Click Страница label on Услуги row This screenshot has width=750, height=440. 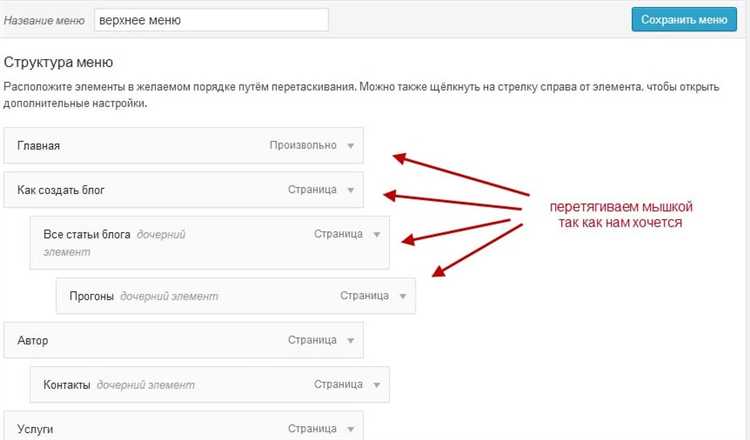(x=312, y=429)
